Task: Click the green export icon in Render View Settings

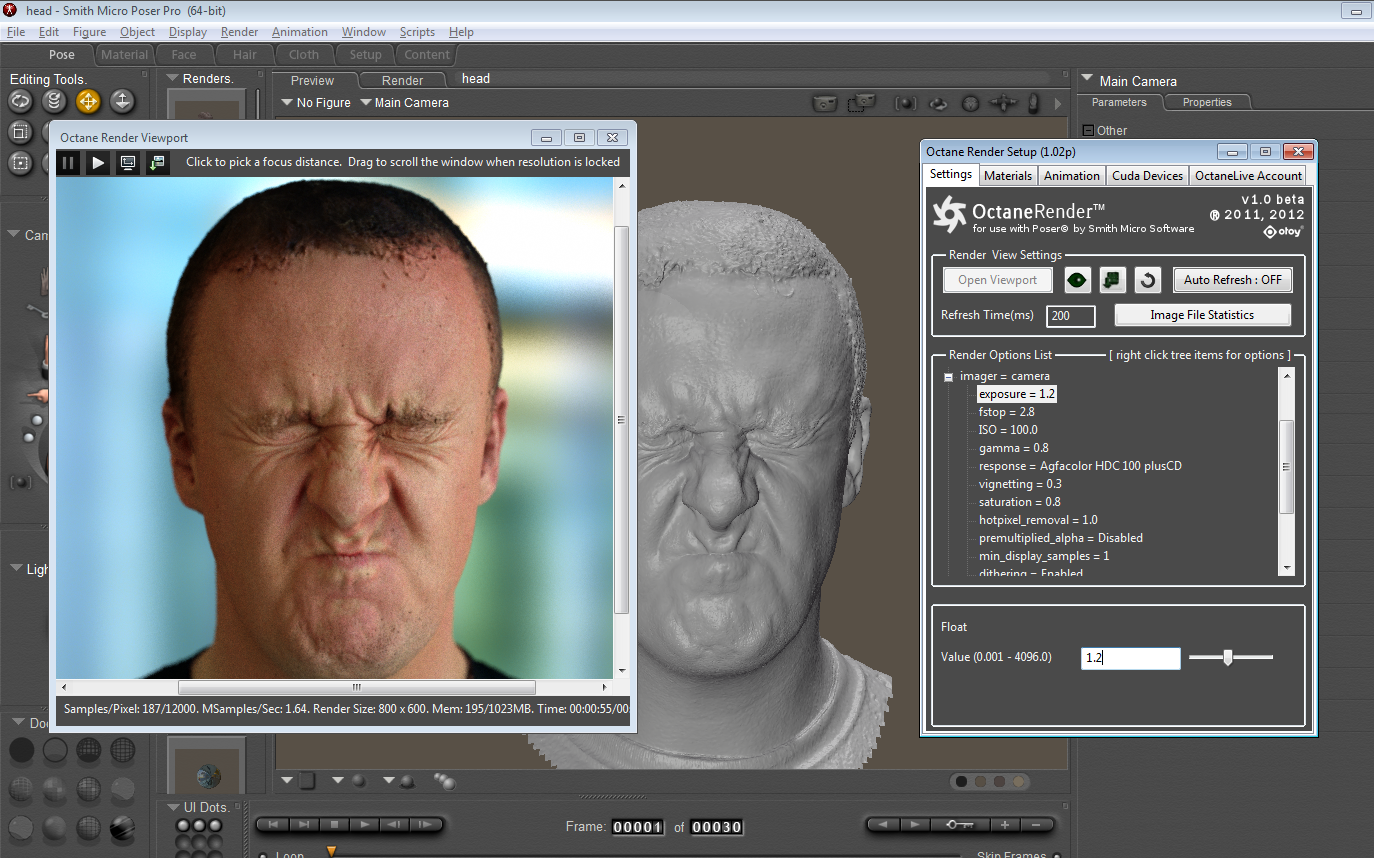Action: [x=1112, y=280]
